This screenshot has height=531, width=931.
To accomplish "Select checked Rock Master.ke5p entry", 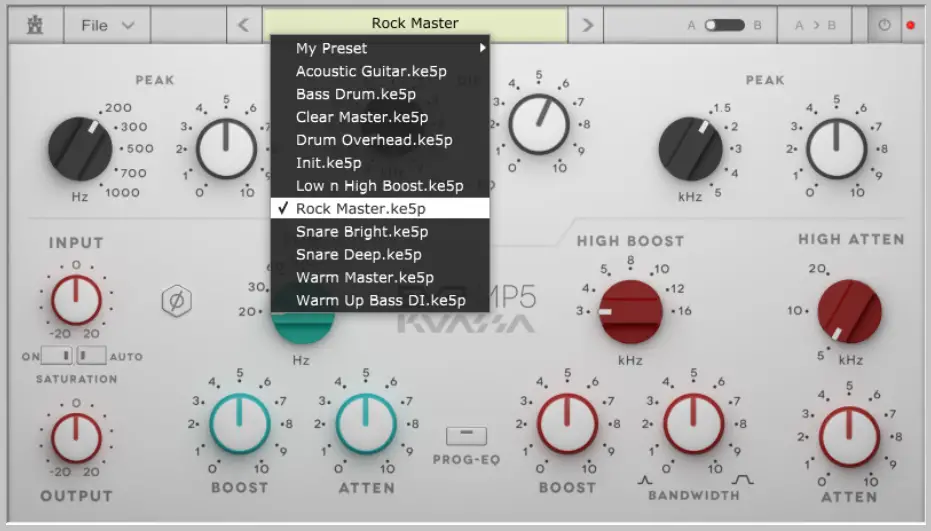I will (x=380, y=208).
